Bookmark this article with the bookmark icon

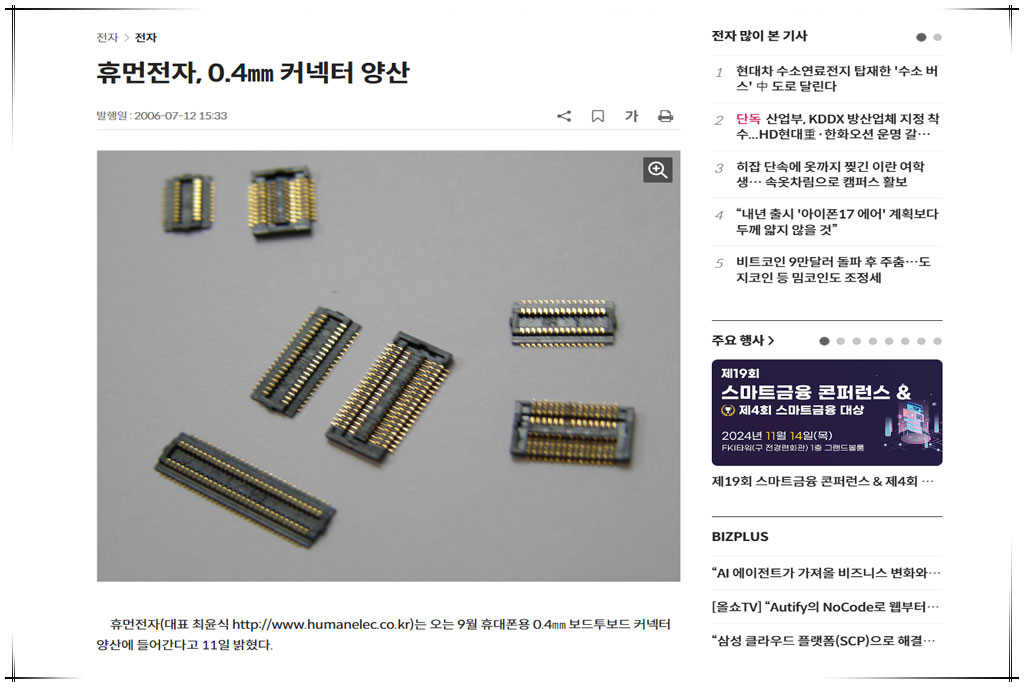pyautogui.click(x=598, y=116)
